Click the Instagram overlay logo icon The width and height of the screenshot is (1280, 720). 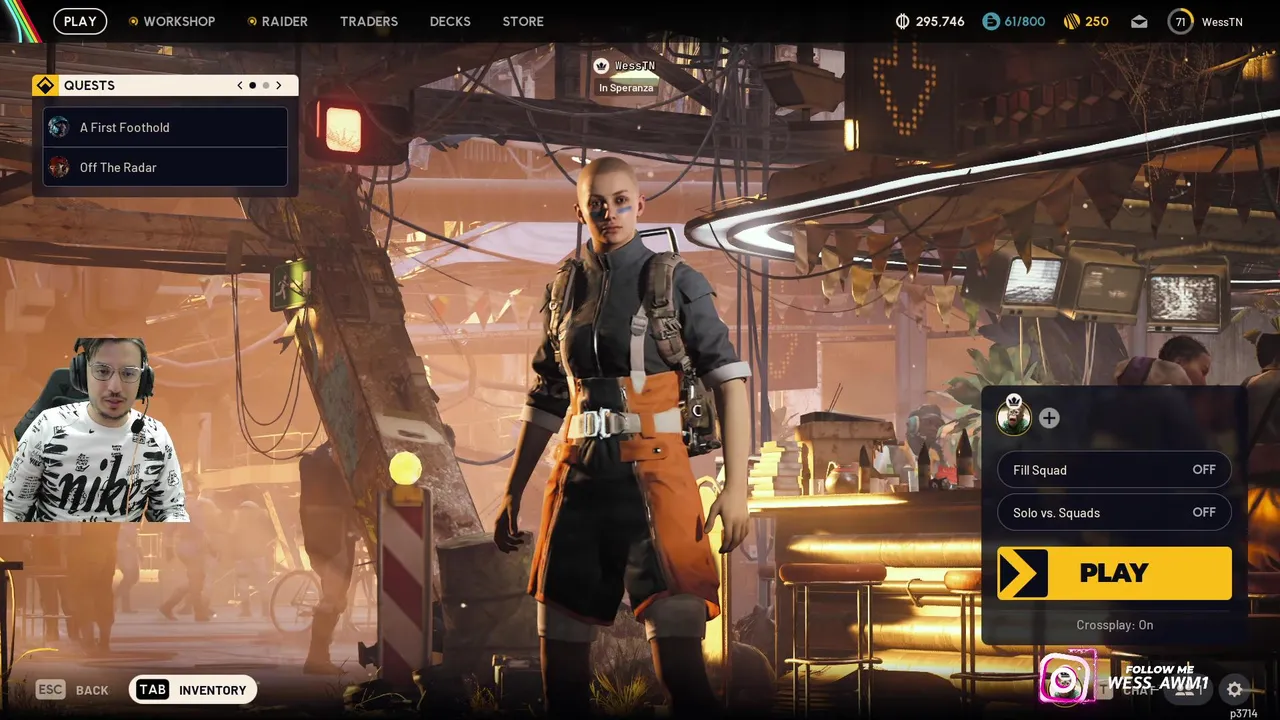coord(1066,678)
